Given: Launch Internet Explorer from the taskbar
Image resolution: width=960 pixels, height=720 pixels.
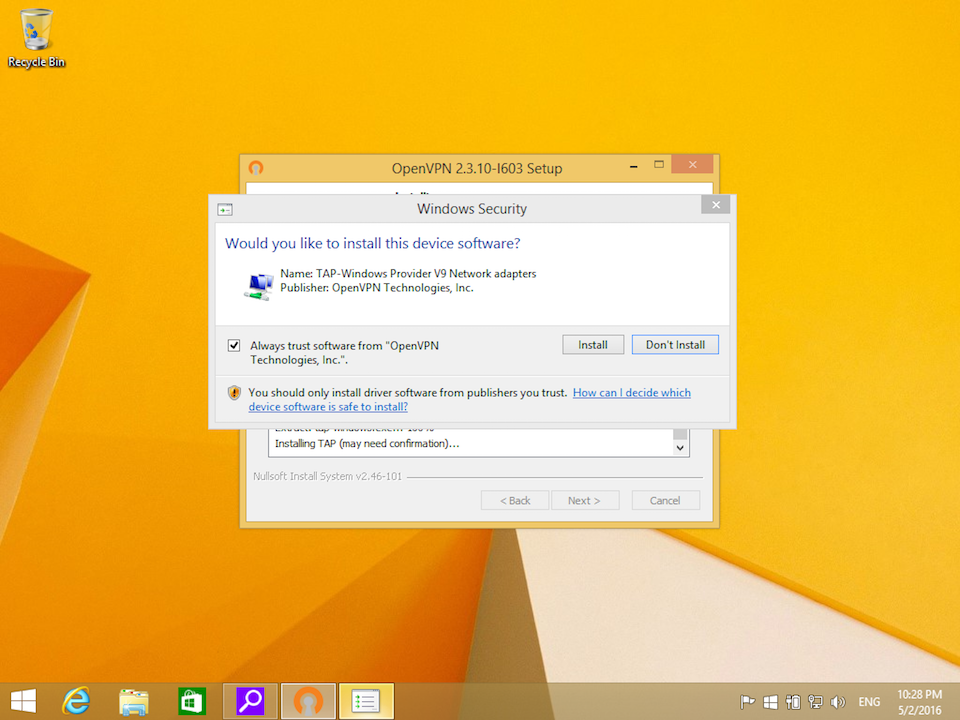Looking at the screenshot, I should point(77,701).
